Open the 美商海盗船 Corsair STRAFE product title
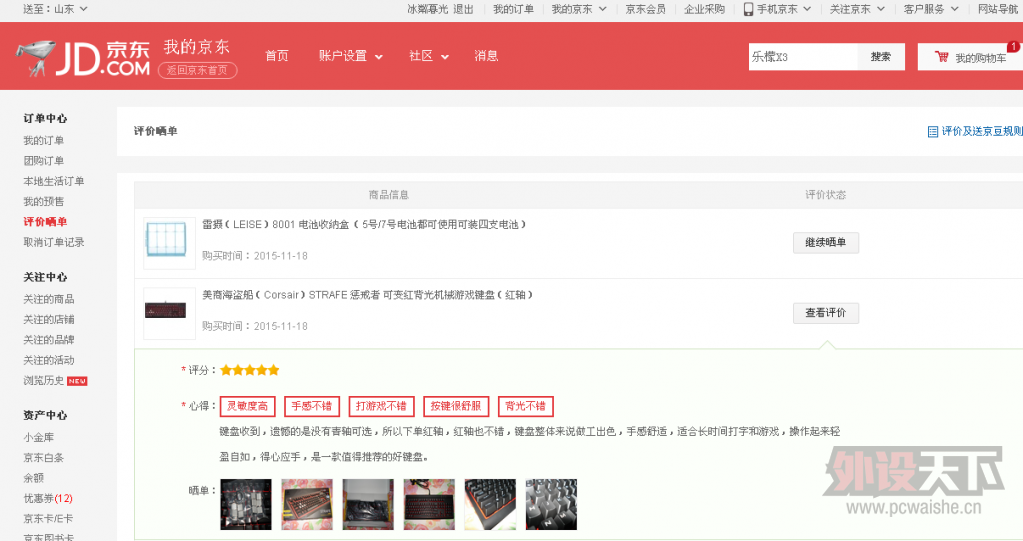1023x541 pixels. pyautogui.click(x=367, y=295)
